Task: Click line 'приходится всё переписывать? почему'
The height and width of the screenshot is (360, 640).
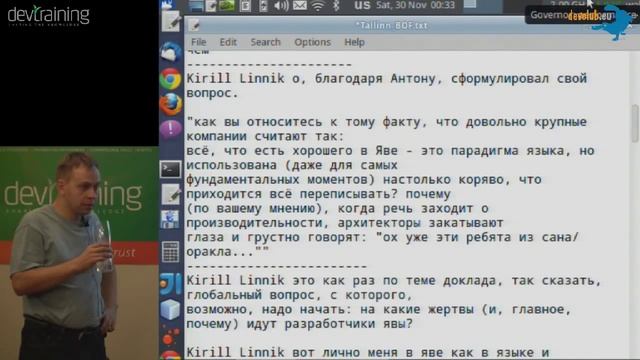Action: point(318,194)
